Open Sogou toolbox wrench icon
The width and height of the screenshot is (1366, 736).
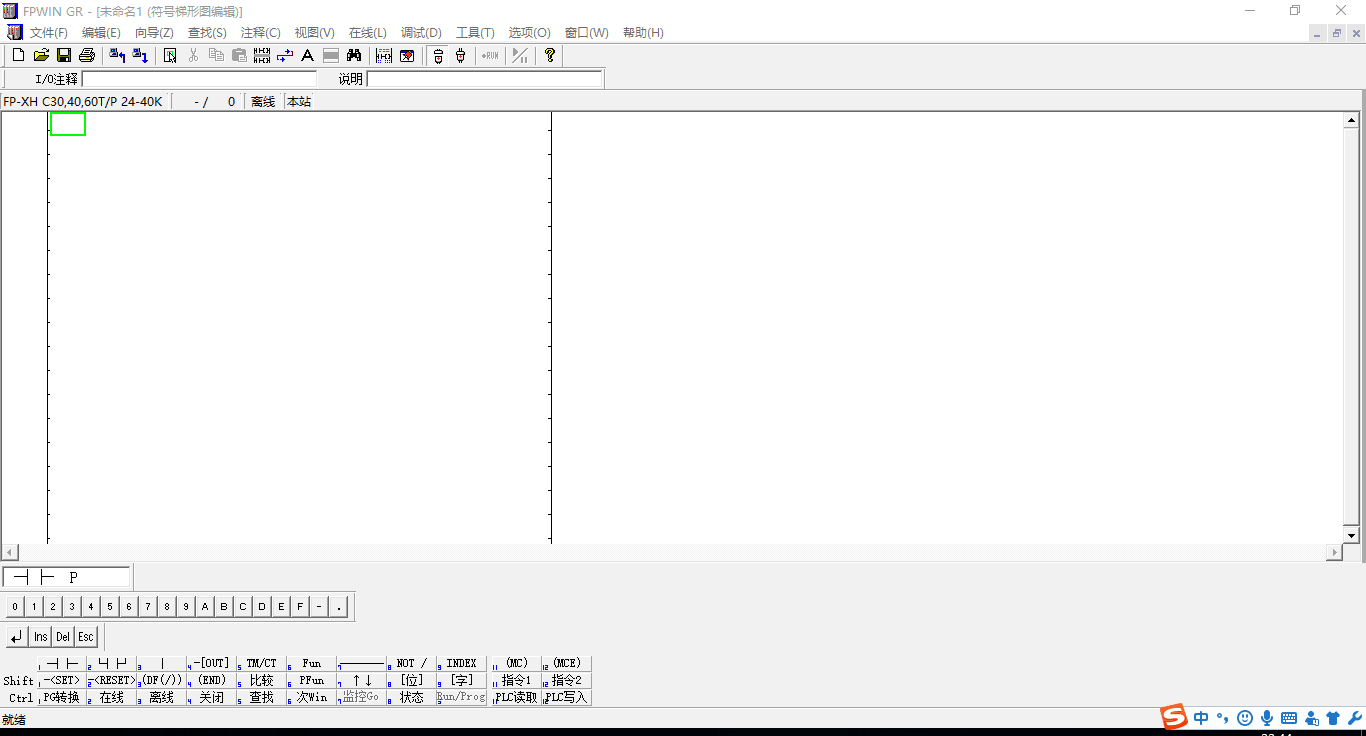pyautogui.click(x=1355, y=718)
